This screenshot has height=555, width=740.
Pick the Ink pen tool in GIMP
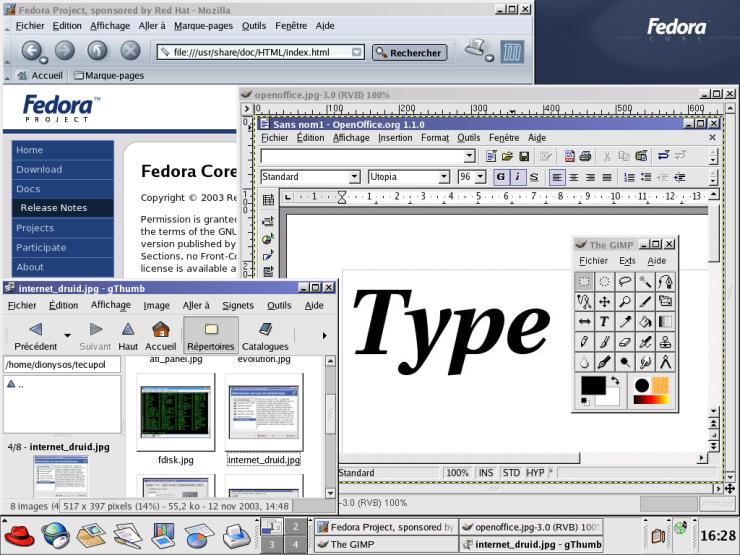pos(605,362)
